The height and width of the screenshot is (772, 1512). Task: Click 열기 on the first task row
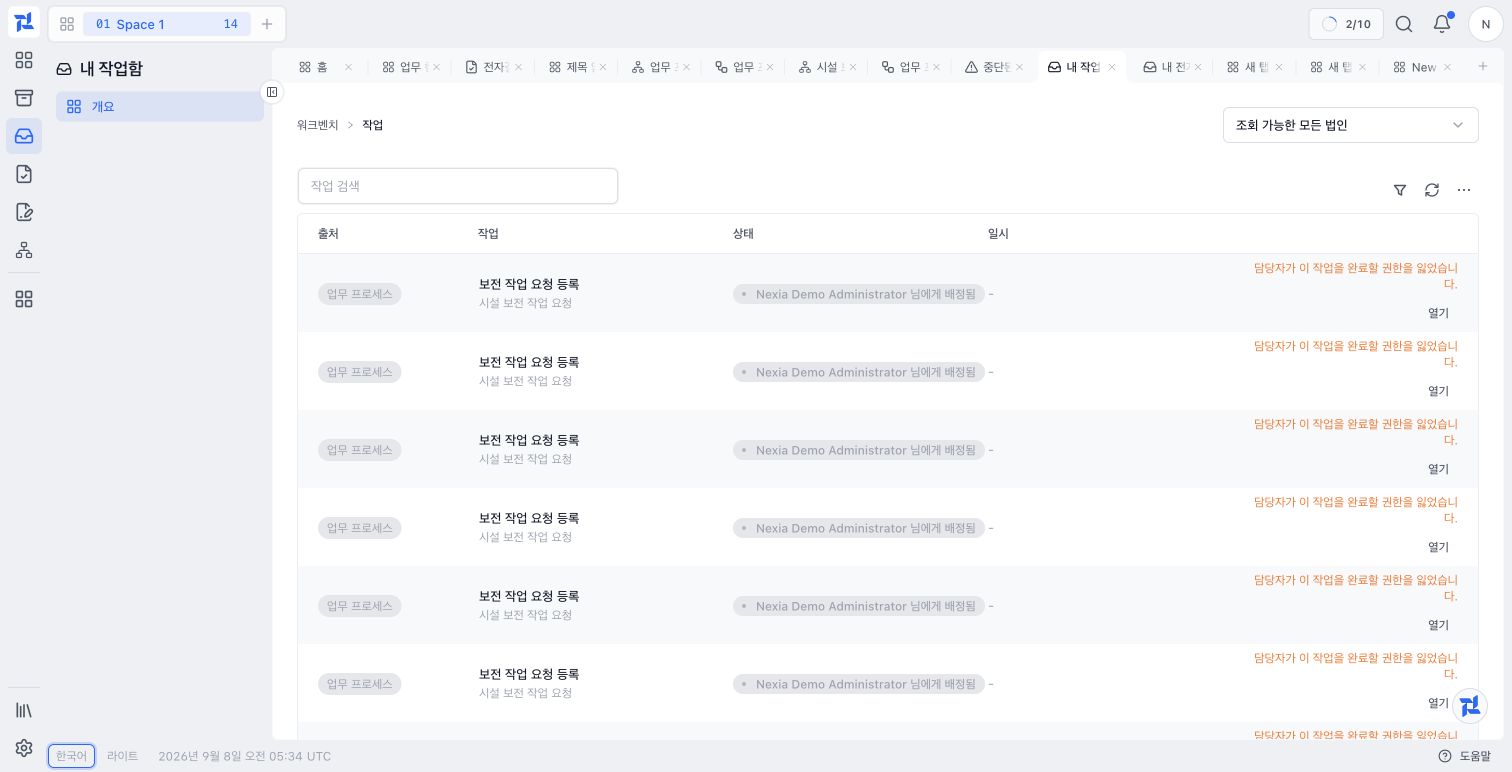coord(1438,313)
